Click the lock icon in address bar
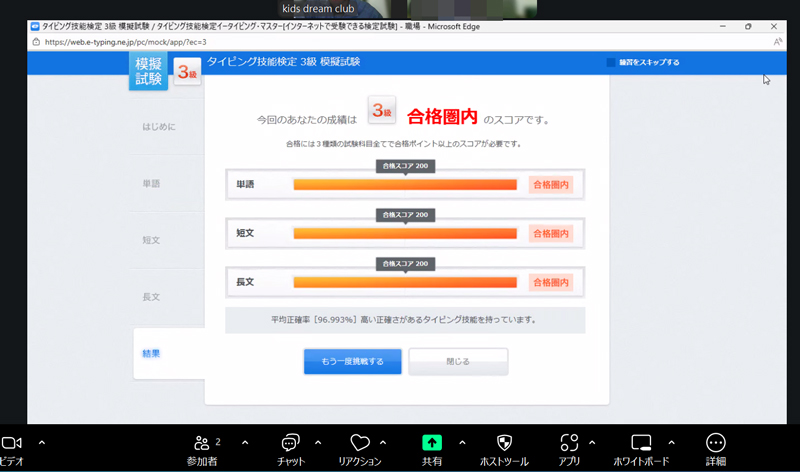 [x=36, y=42]
